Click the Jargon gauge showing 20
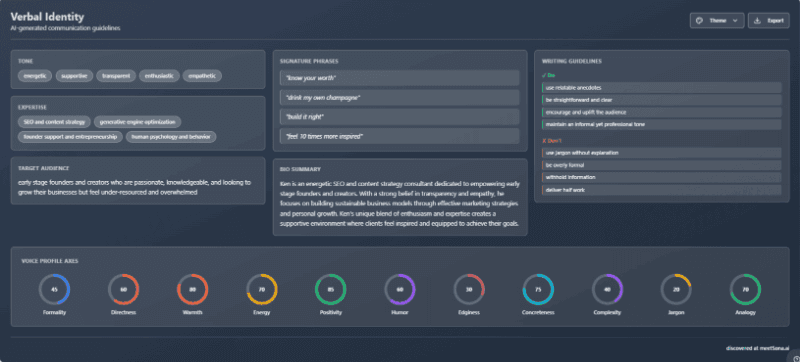The height and width of the screenshot is (362, 800). click(x=676, y=289)
